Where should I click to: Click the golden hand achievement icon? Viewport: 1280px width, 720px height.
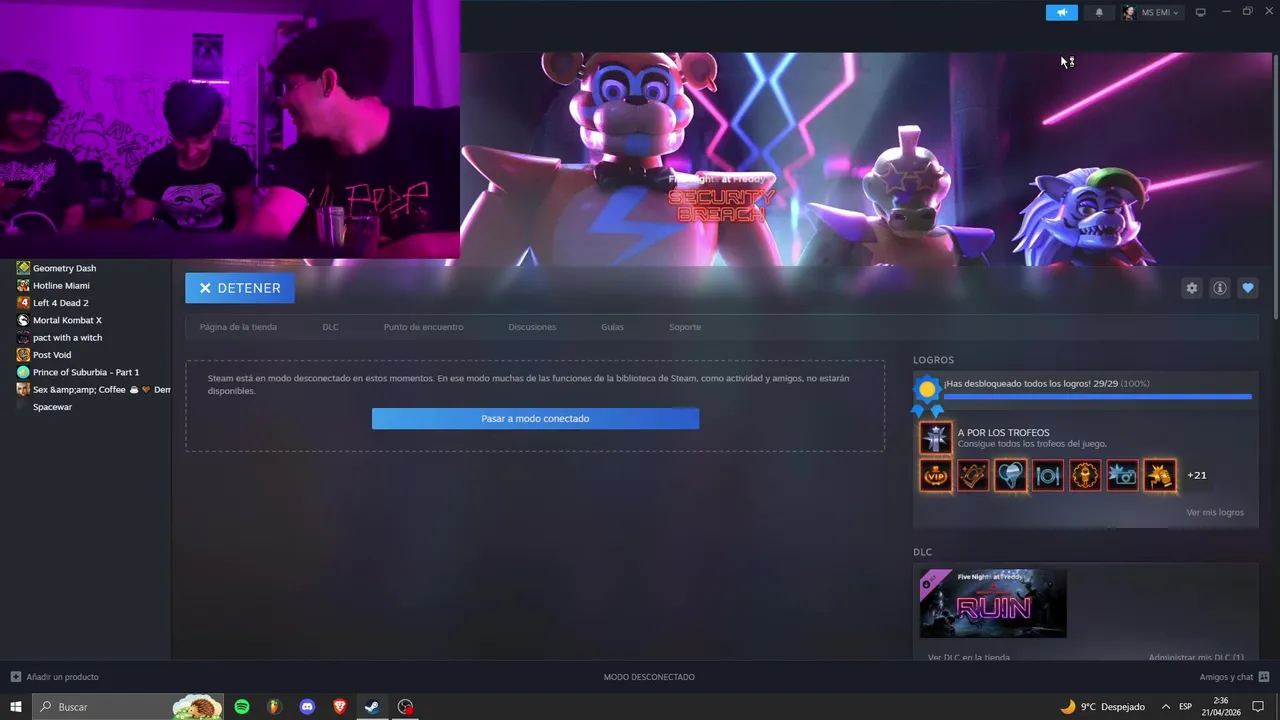(1160, 476)
